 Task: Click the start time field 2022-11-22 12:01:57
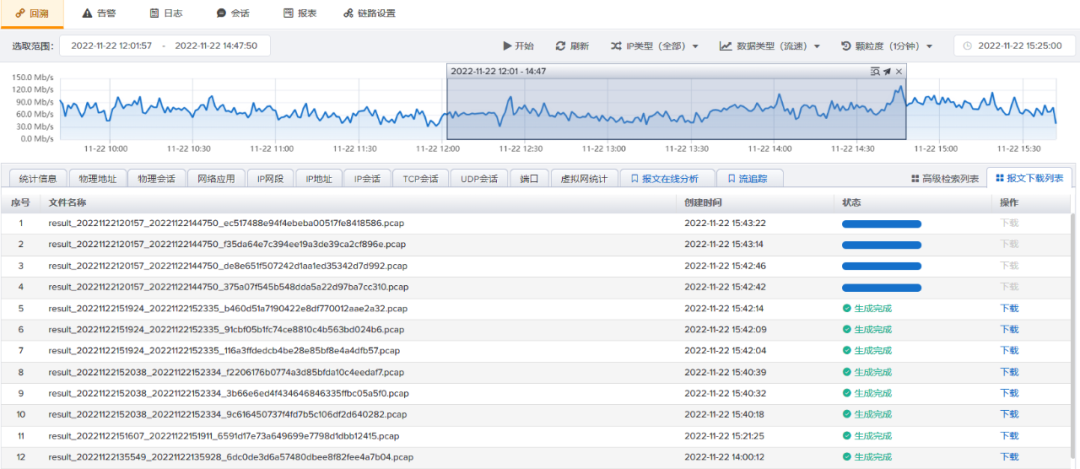tap(112, 46)
